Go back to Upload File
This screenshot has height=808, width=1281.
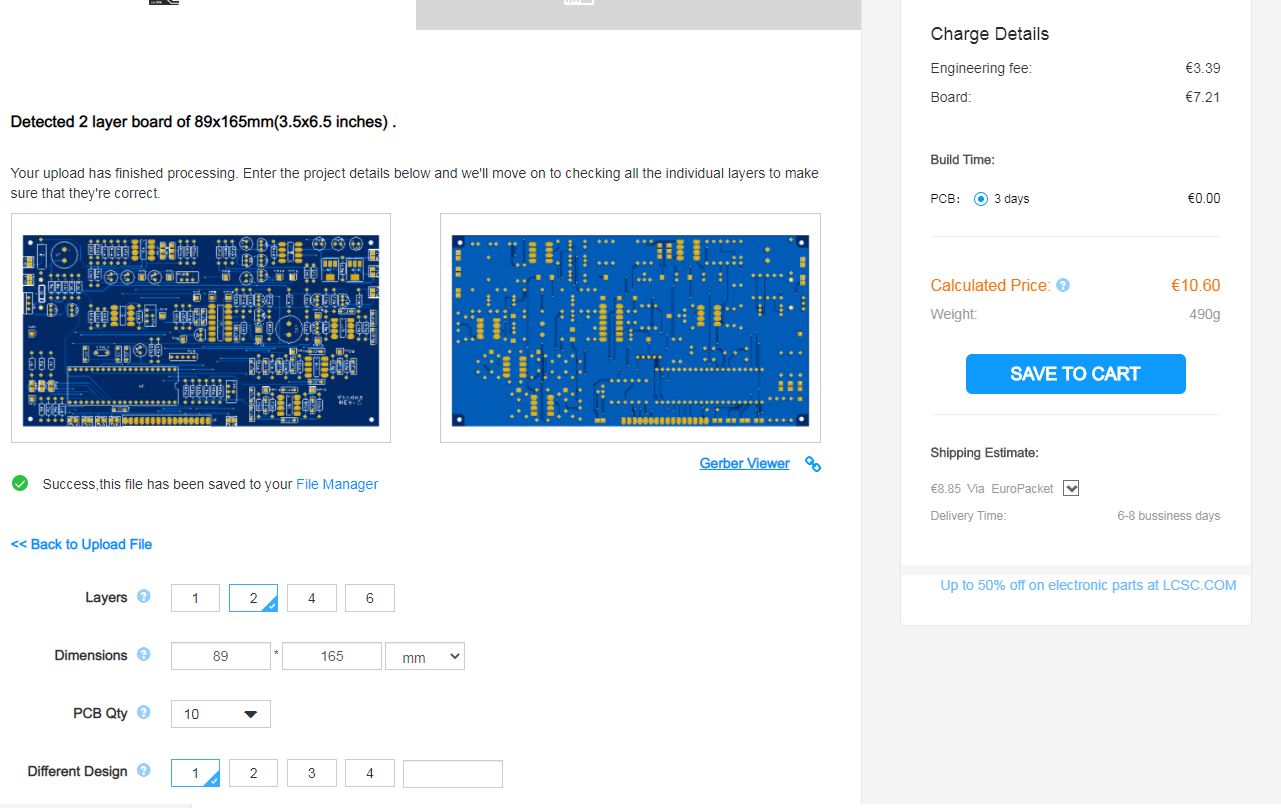tap(81, 544)
